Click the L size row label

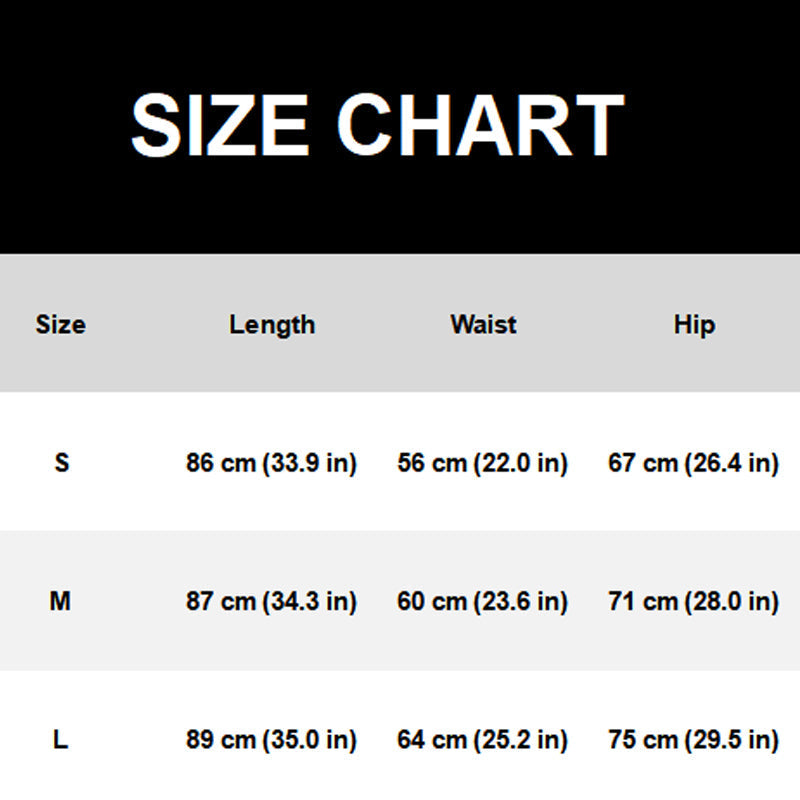[x=62, y=741]
